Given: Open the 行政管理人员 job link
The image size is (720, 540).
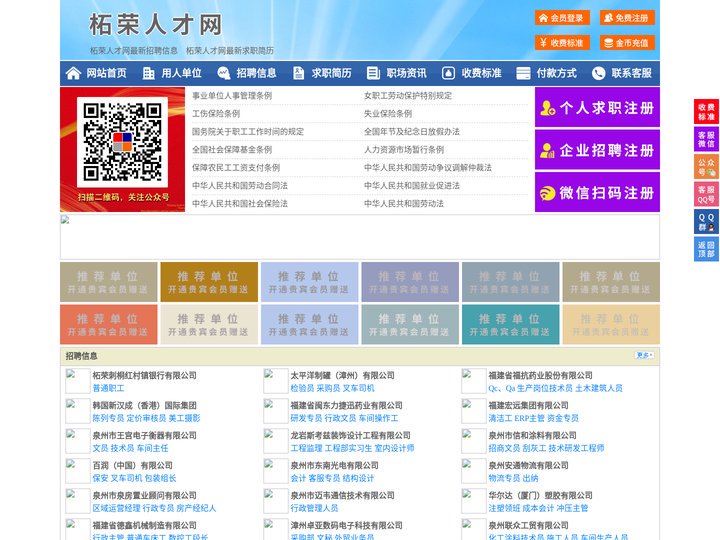Looking at the screenshot, I should click(x=314, y=508).
